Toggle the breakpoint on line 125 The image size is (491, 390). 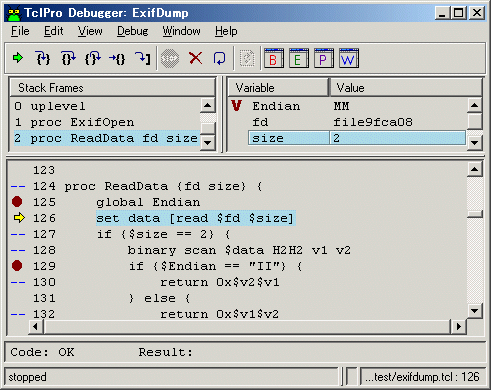coord(17,202)
